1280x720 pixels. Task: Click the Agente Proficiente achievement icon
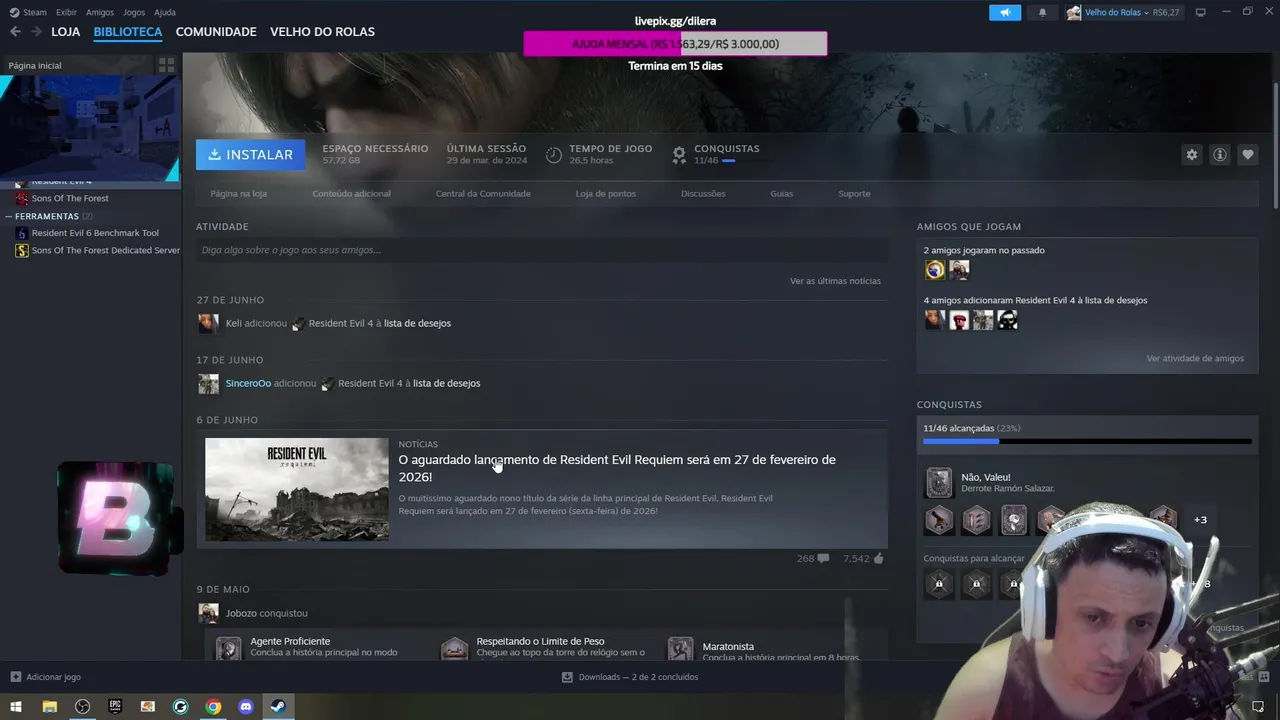229,648
